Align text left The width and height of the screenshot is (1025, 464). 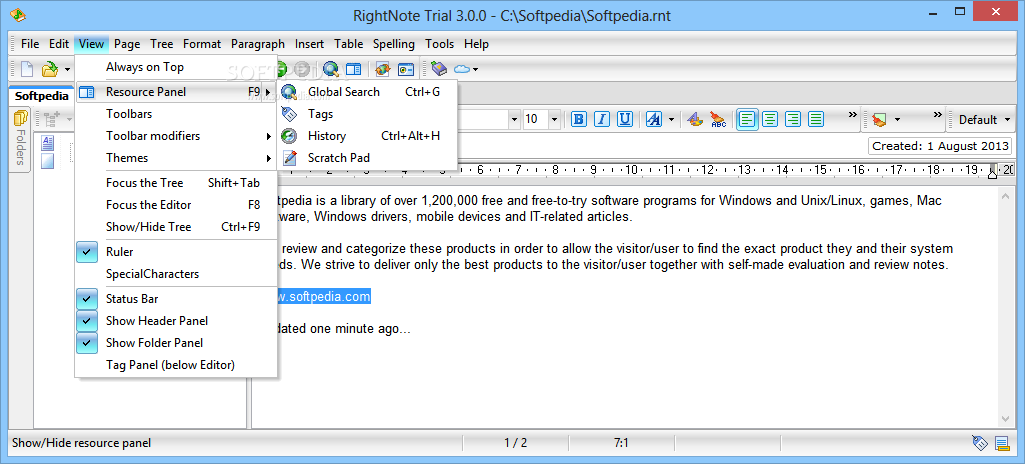(748, 119)
